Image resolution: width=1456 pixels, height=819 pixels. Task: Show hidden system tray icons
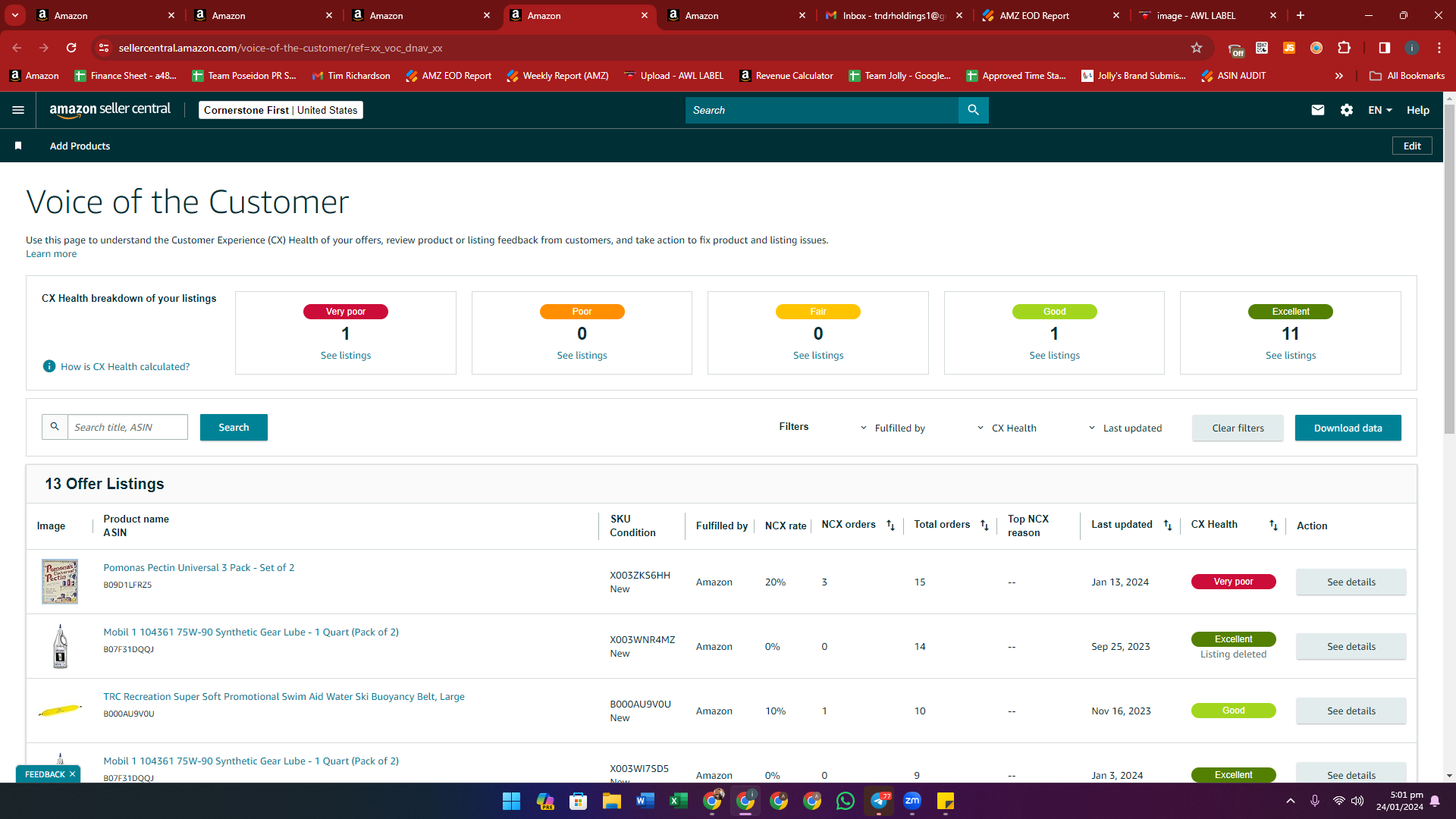click(x=1291, y=801)
